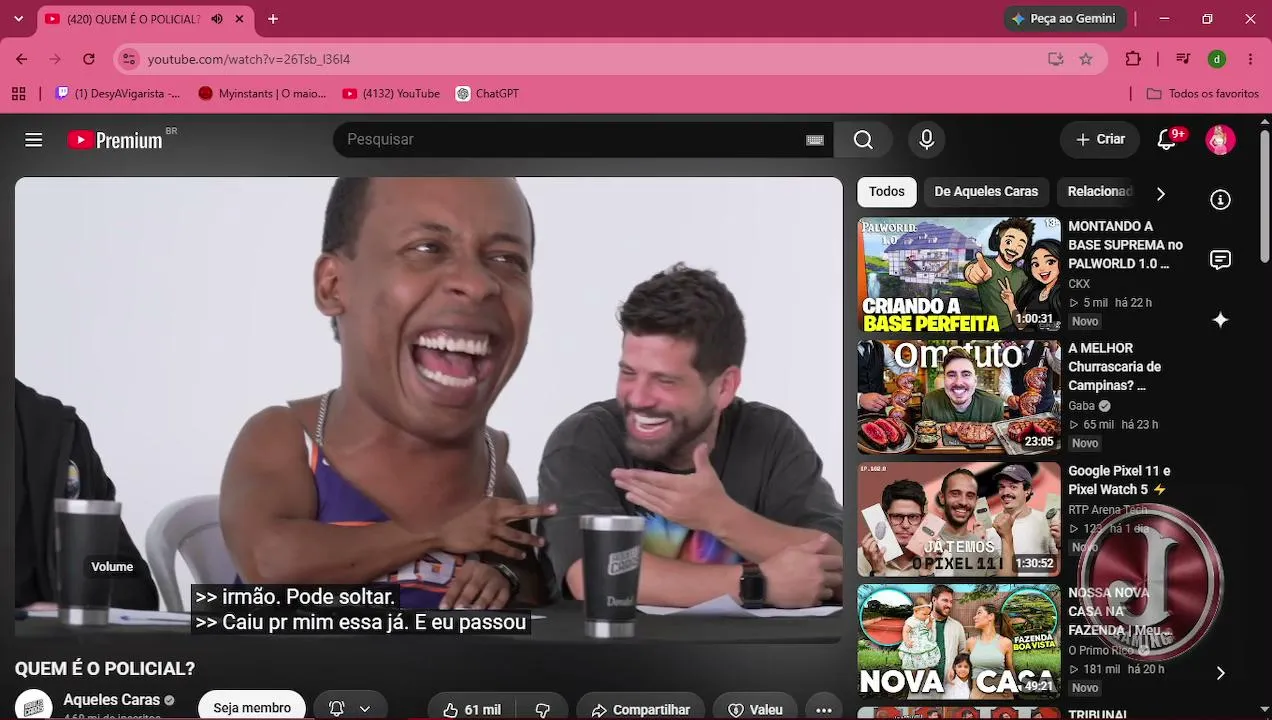Show more filter chips with right arrow
Screen dimensions: 1272x720
click(x=1160, y=193)
